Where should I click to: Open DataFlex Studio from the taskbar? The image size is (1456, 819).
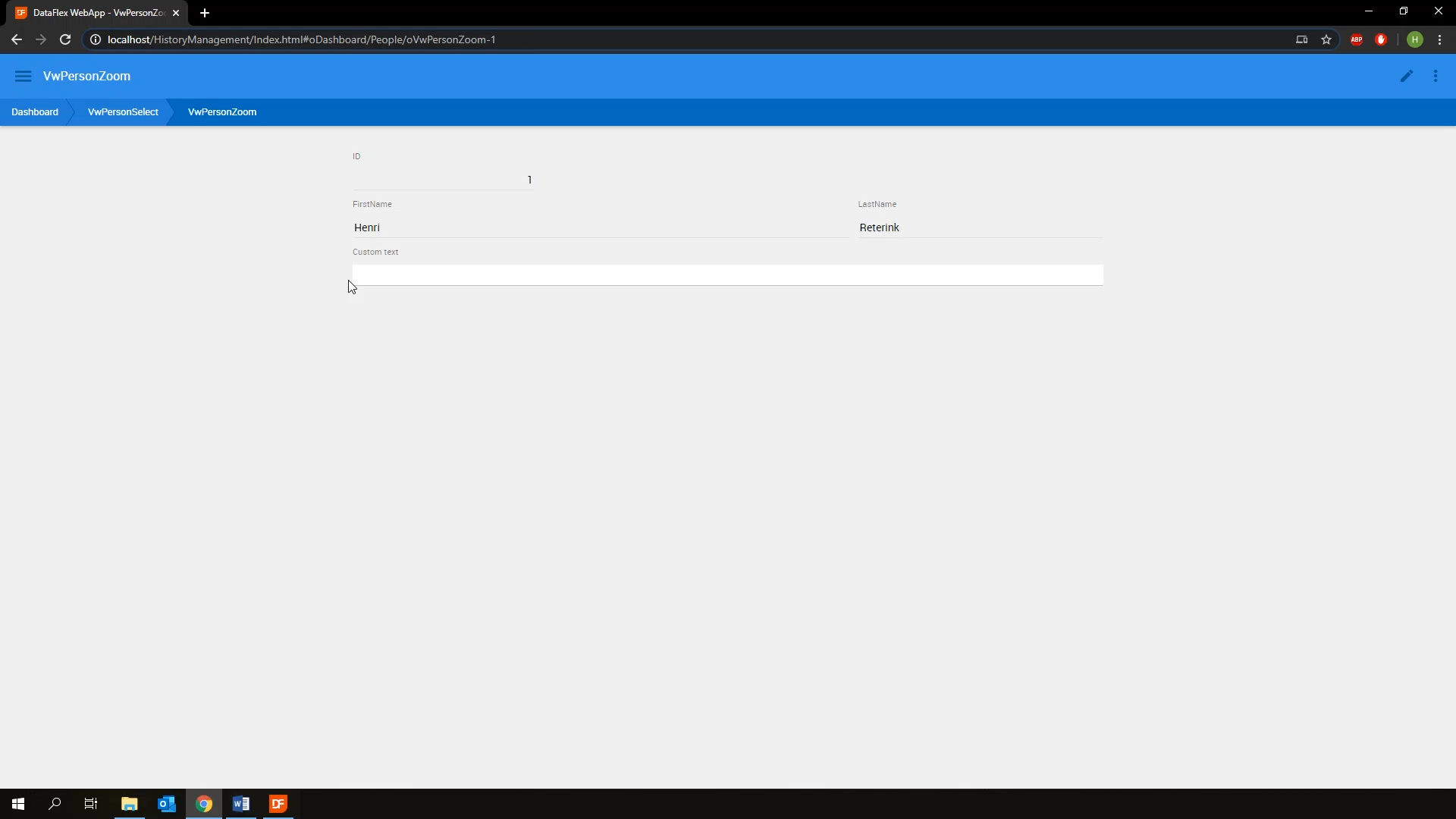(x=278, y=804)
